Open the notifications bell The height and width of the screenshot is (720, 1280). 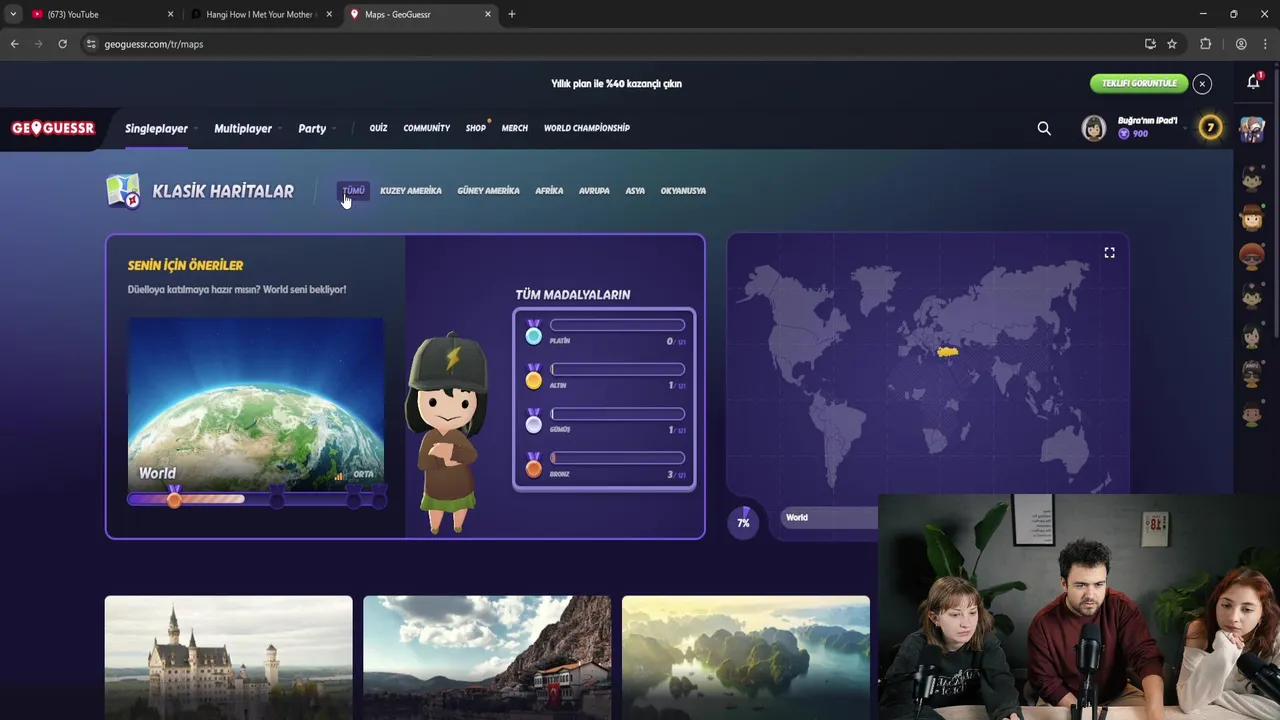tap(1253, 82)
